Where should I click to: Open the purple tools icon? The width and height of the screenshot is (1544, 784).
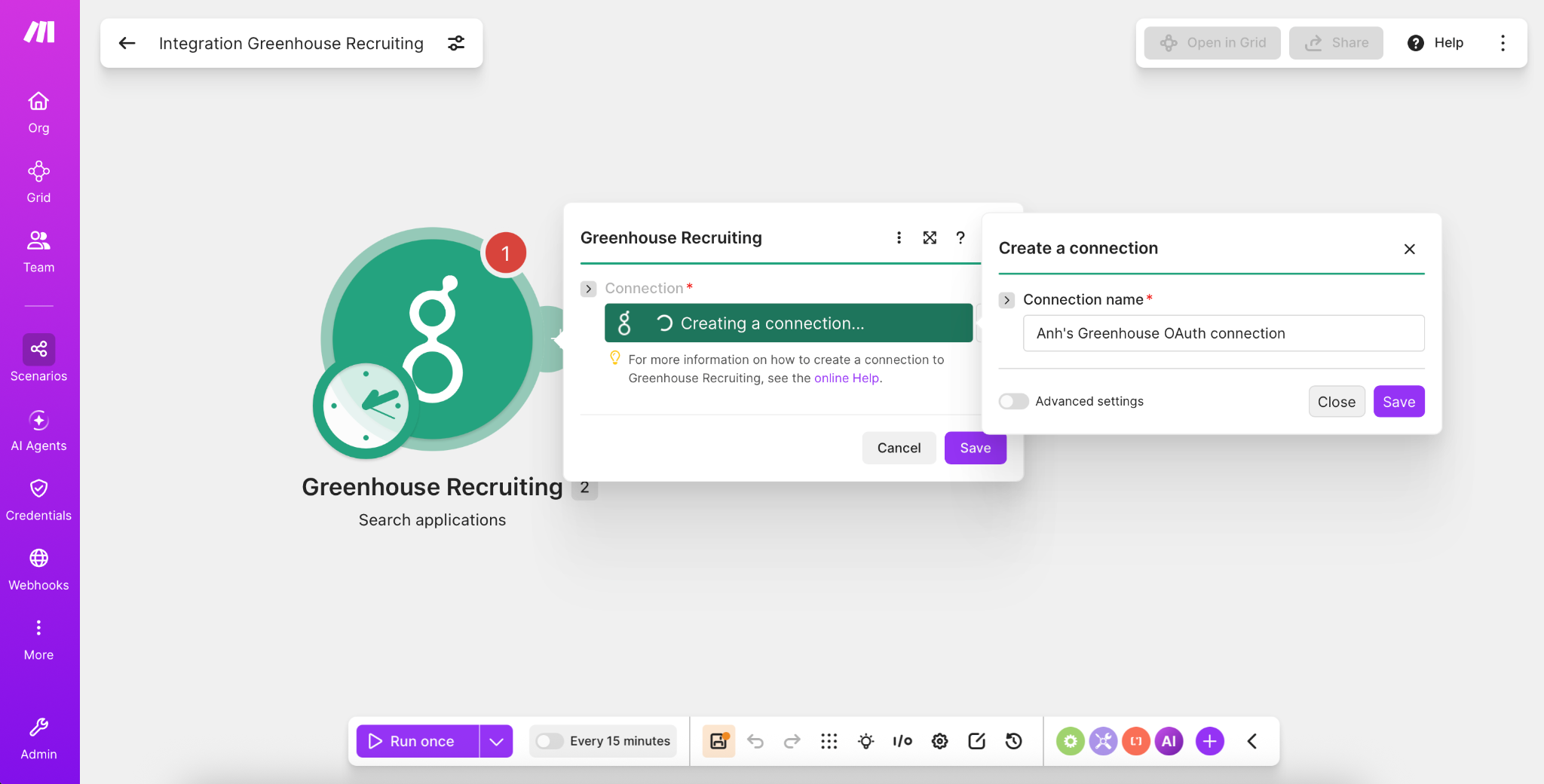(x=1104, y=741)
